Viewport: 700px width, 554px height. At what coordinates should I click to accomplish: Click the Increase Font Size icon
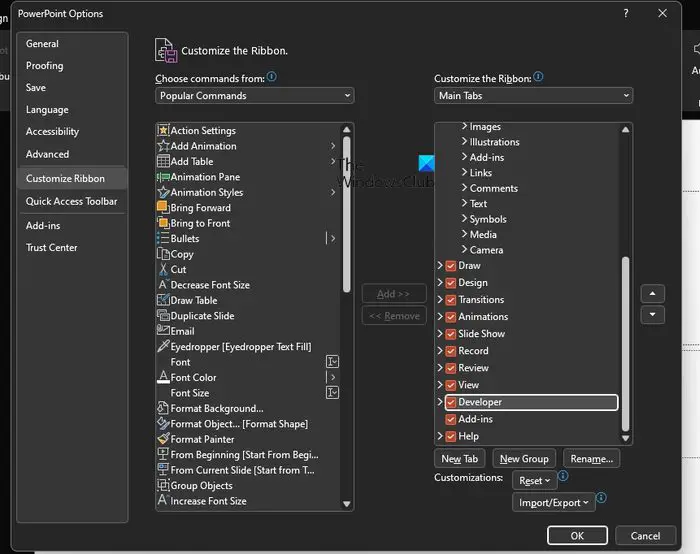coord(163,500)
